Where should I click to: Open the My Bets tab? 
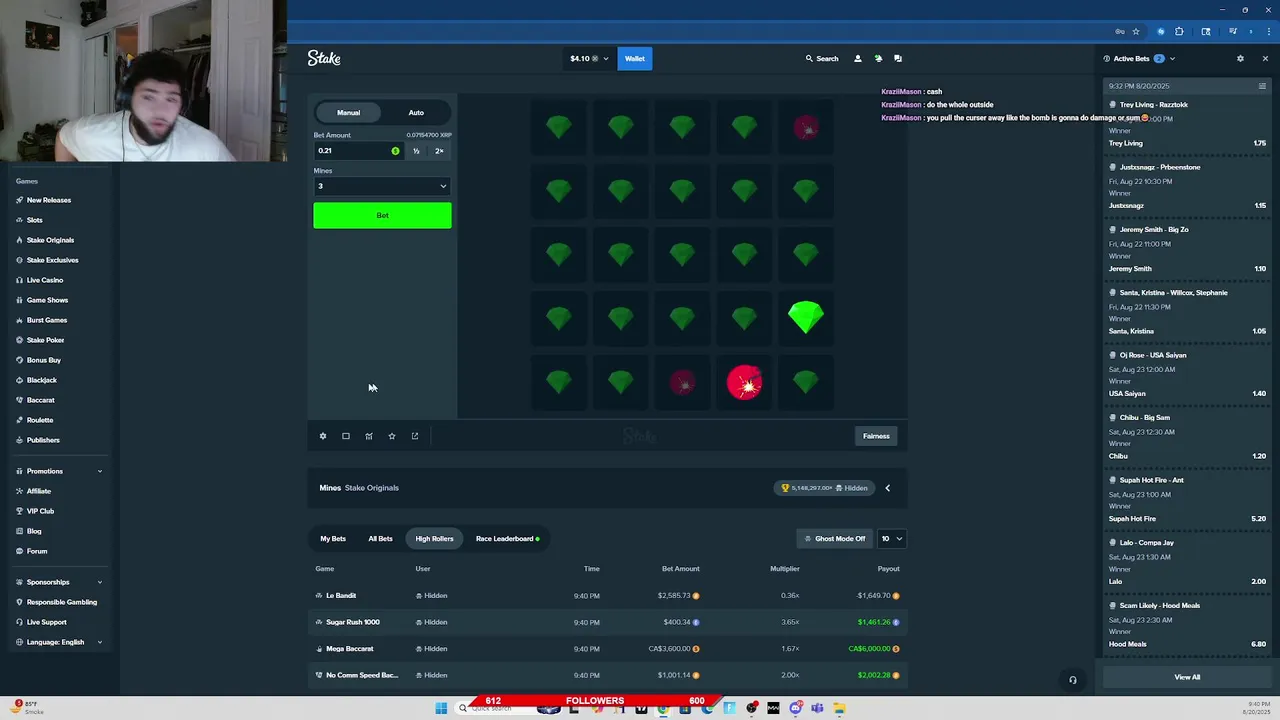333,538
